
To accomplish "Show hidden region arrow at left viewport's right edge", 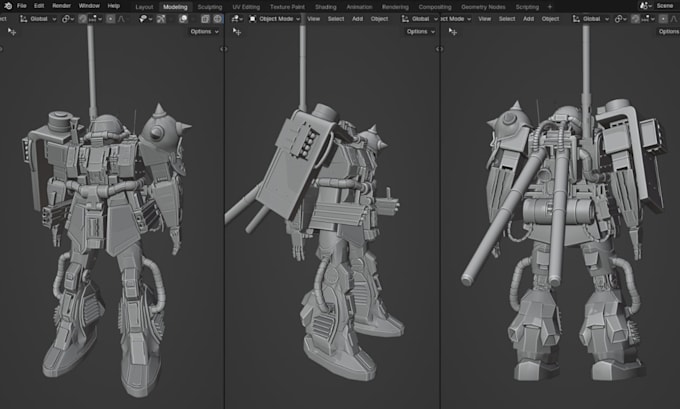I will [x=222, y=49].
